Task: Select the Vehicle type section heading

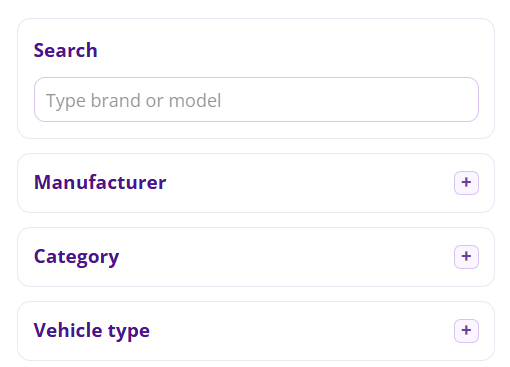Action: tap(92, 331)
